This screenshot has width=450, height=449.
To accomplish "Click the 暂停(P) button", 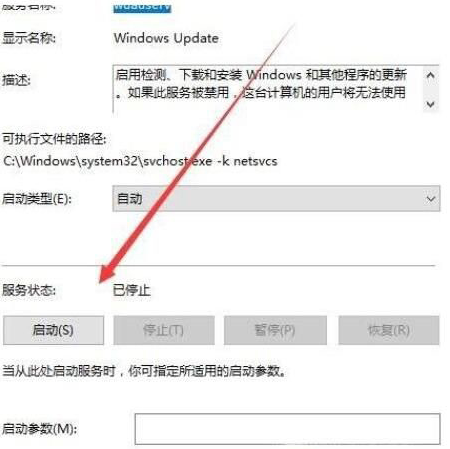I will click(275, 330).
